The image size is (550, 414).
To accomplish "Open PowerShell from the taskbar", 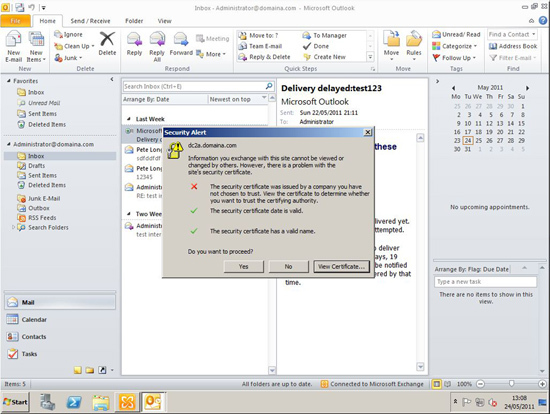I will click(x=74, y=402).
